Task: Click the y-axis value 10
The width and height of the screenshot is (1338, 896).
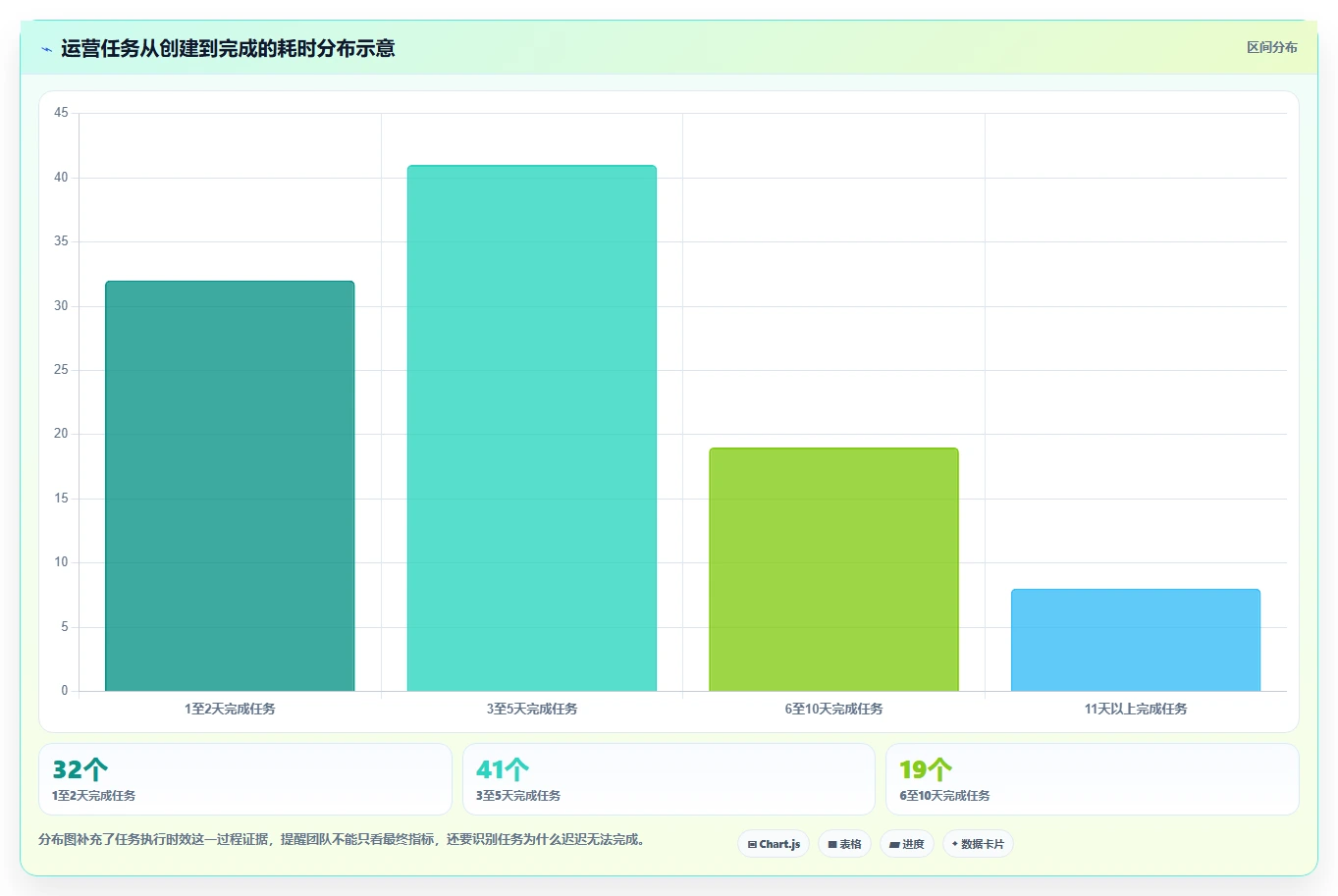Action: tap(61, 562)
